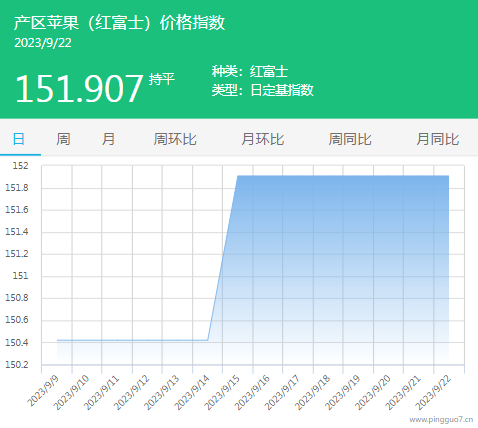The width and height of the screenshot is (478, 428).
Task: Click the 150.4 y-axis tick label
Action: coord(17,343)
